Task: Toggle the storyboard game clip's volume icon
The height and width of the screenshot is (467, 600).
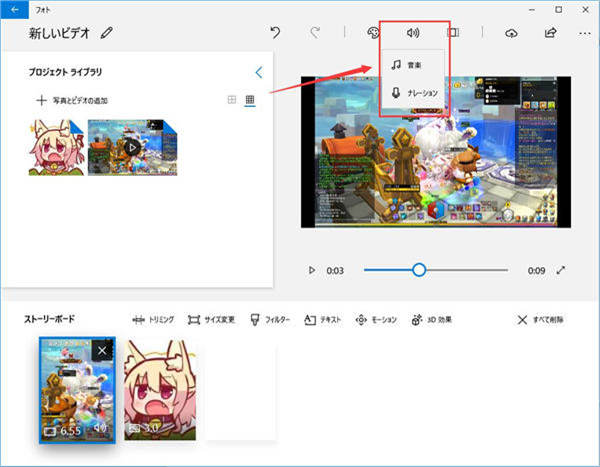Action: click(x=99, y=427)
